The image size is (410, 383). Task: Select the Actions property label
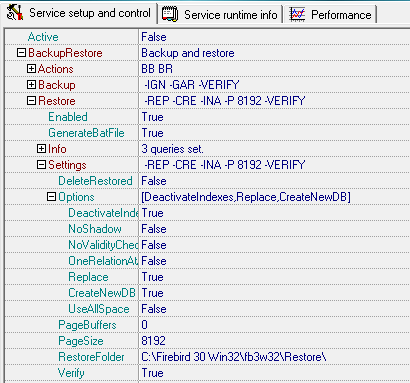pyautogui.click(x=56, y=69)
